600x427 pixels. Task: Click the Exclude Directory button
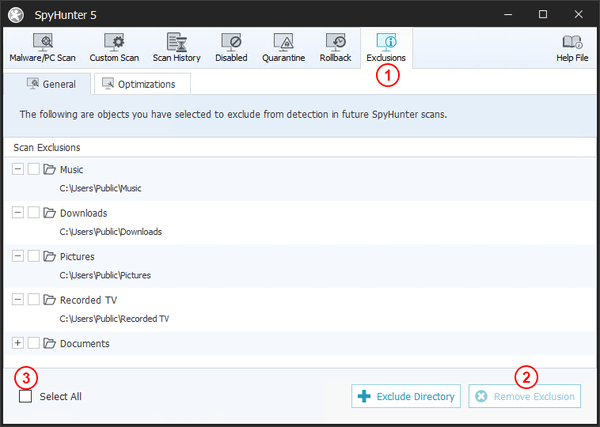click(x=407, y=397)
